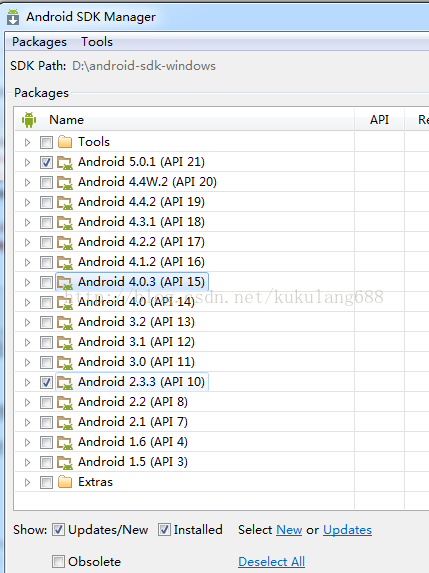Click the Tools folder icon
The height and width of the screenshot is (573, 429).
pos(65,142)
